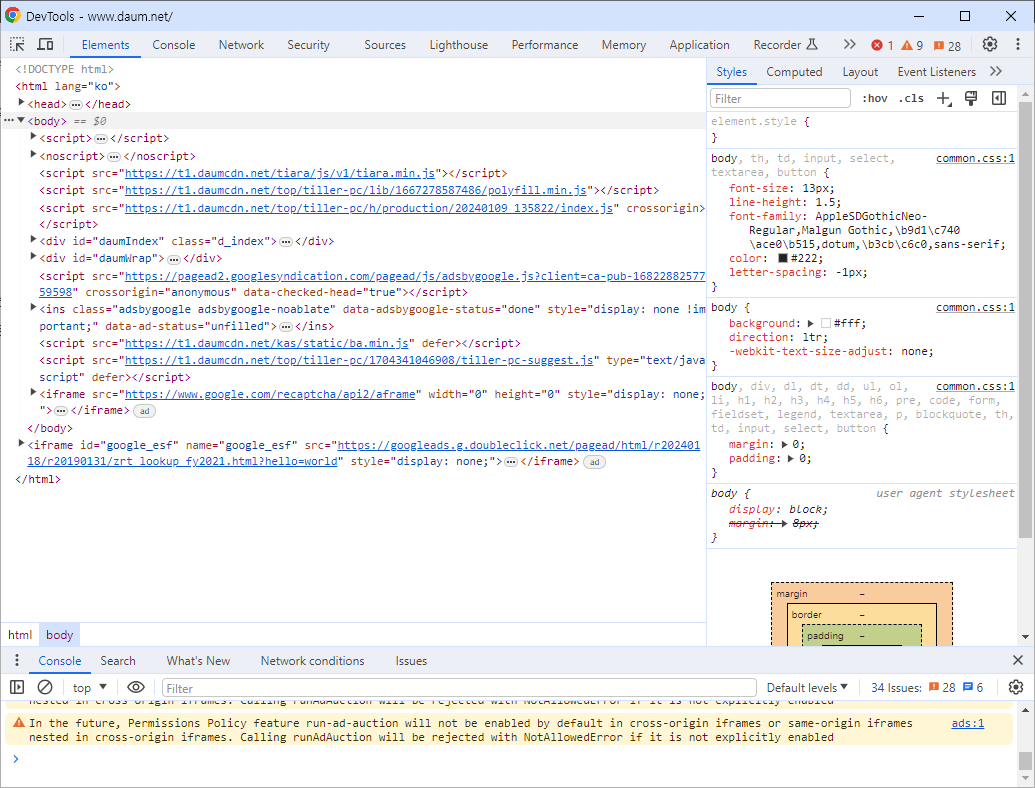The height and width of the screenshot is (788, 1035).
Task: Open drawer kebab menu
Action: tap(17, 660)
